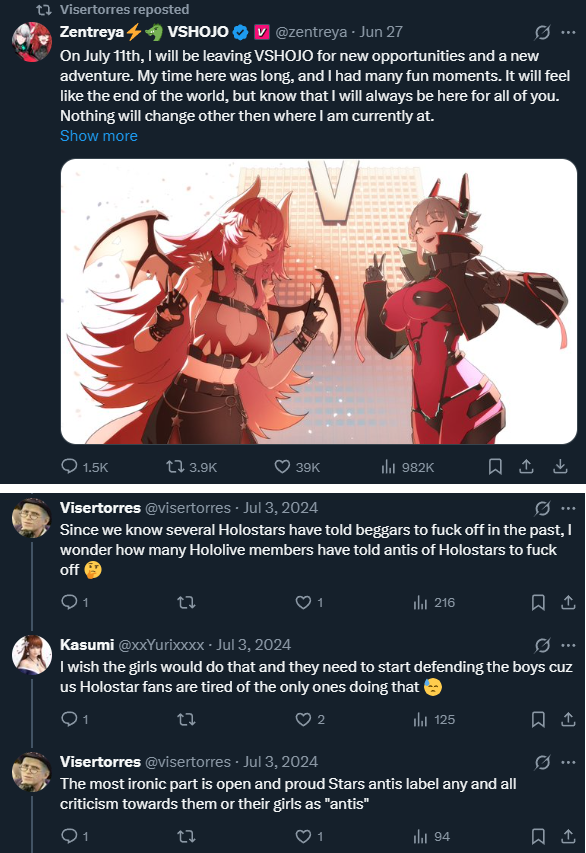Open more options on Visertorres' first post
Viewport: 586px width, 853px height.
click(568, 508)
